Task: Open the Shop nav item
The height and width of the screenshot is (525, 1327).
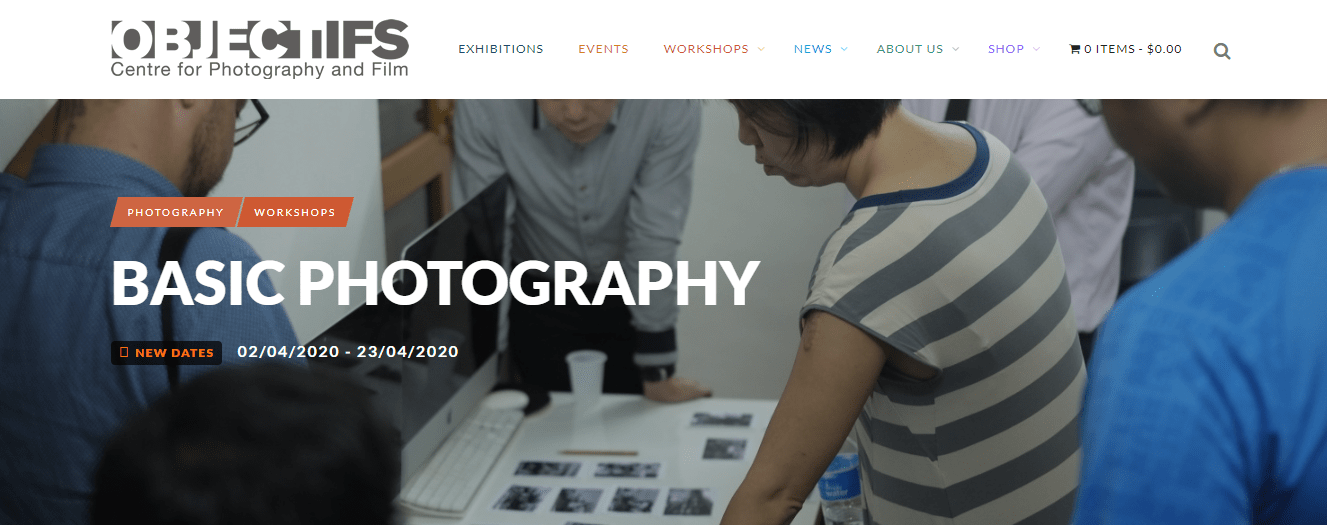Action: 1006,49
